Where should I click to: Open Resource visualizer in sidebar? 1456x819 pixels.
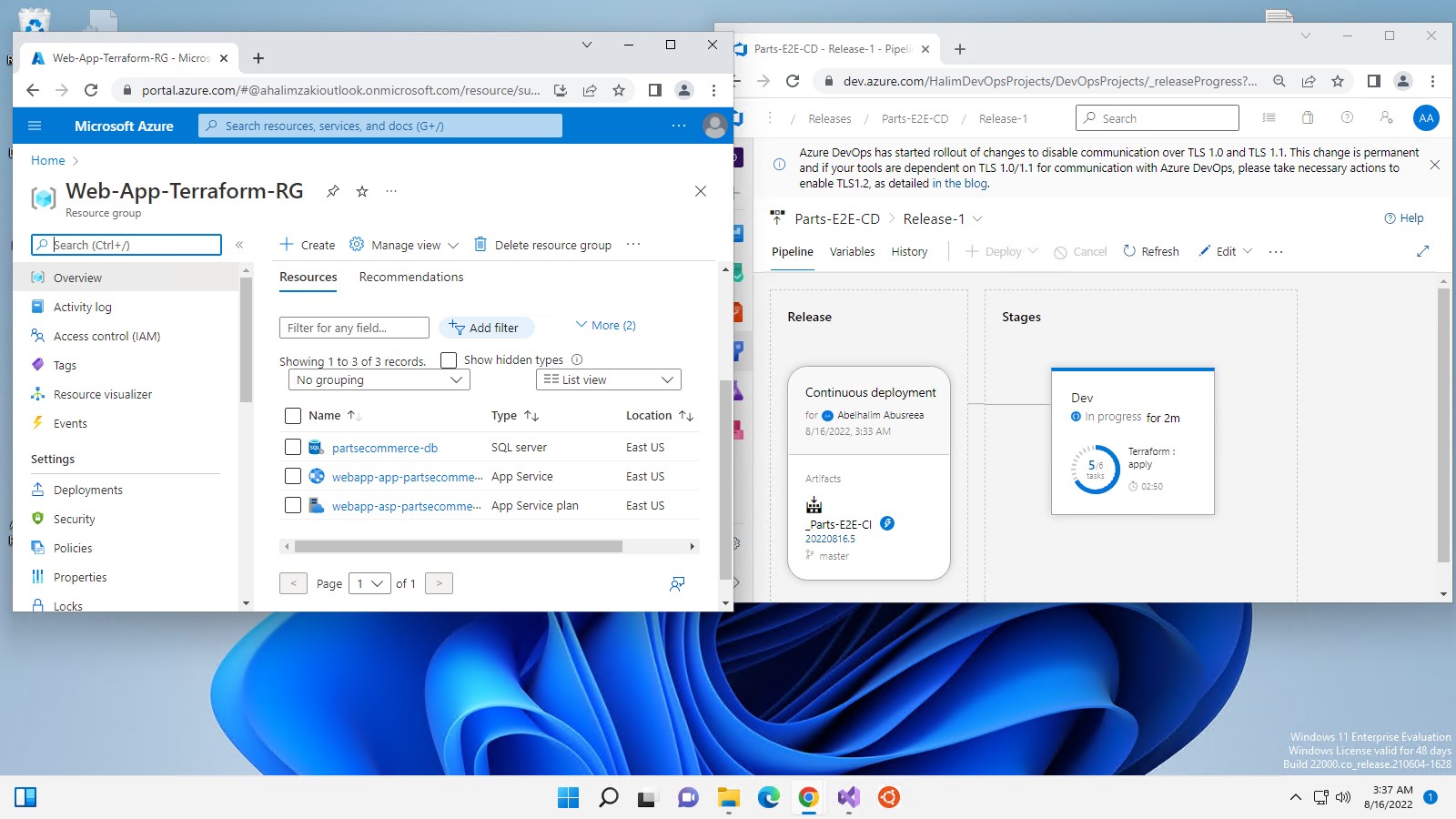point(102,394)
